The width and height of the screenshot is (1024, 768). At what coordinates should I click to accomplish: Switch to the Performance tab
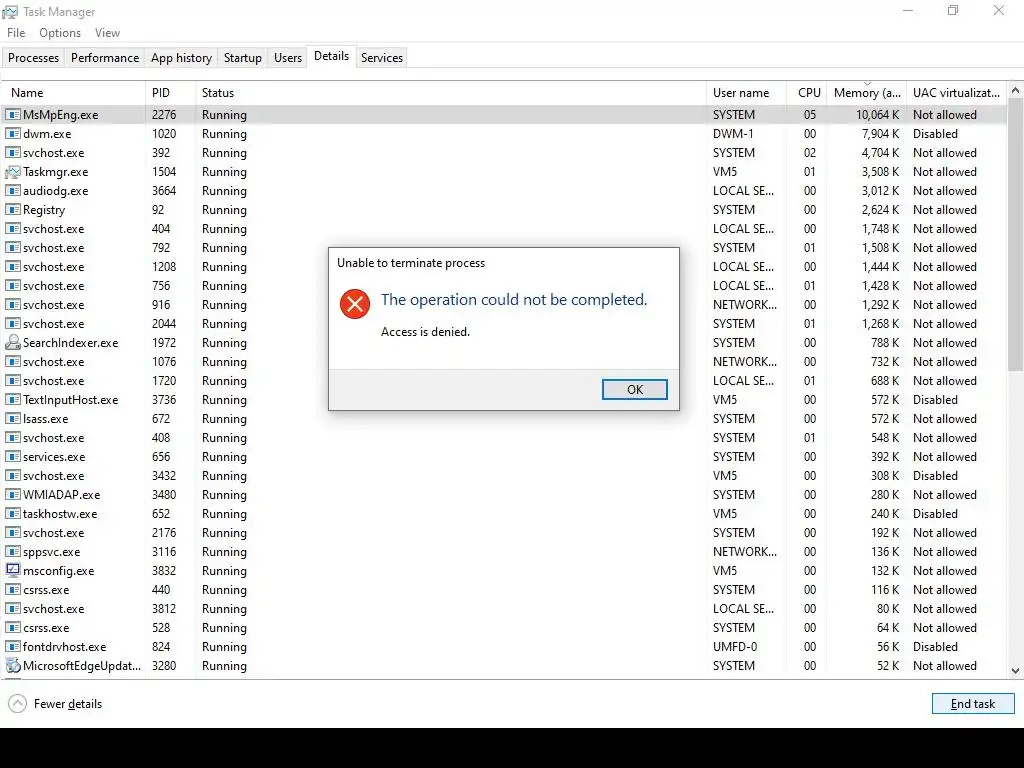[x=105, y=57]
